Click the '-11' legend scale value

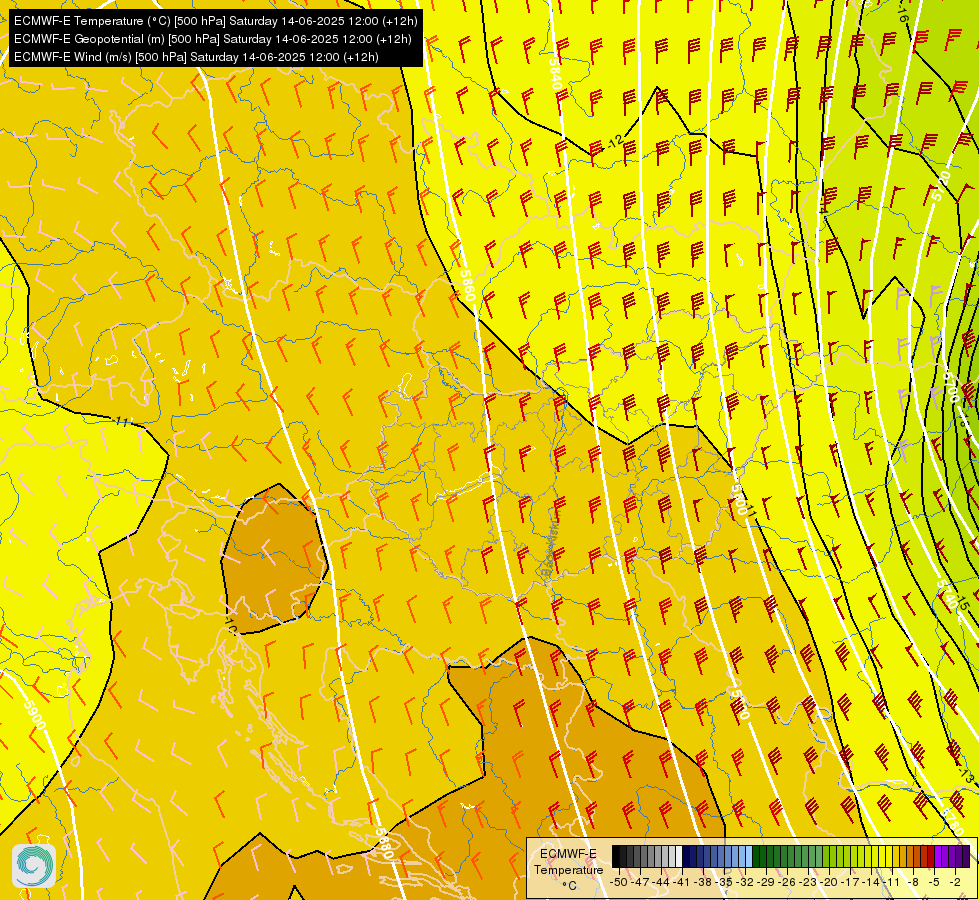[x=891, y=882]
